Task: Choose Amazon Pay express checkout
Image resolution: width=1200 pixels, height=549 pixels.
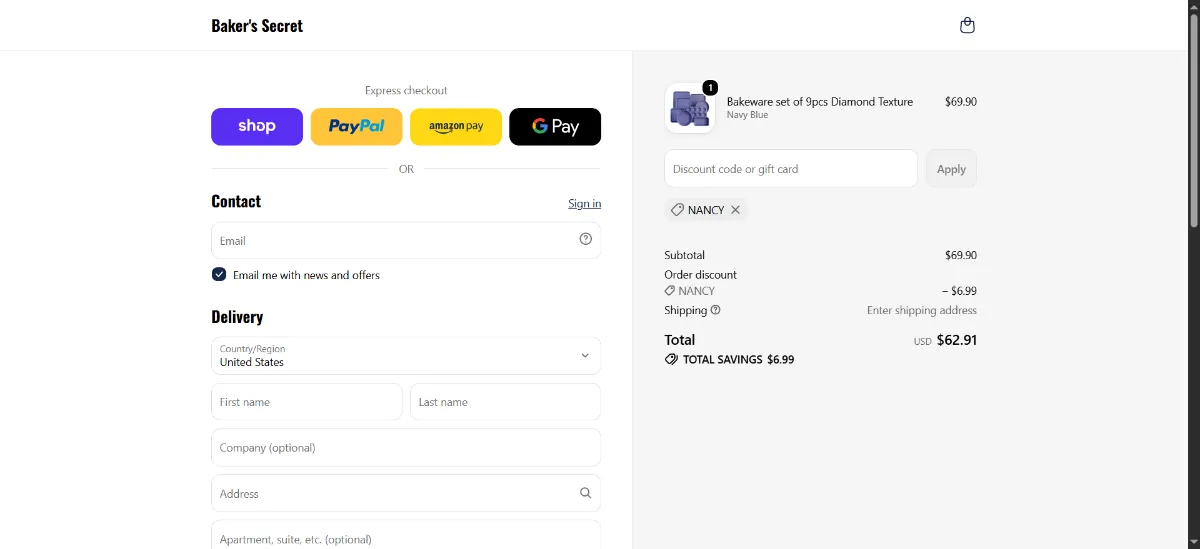Action: click(456, 127)
